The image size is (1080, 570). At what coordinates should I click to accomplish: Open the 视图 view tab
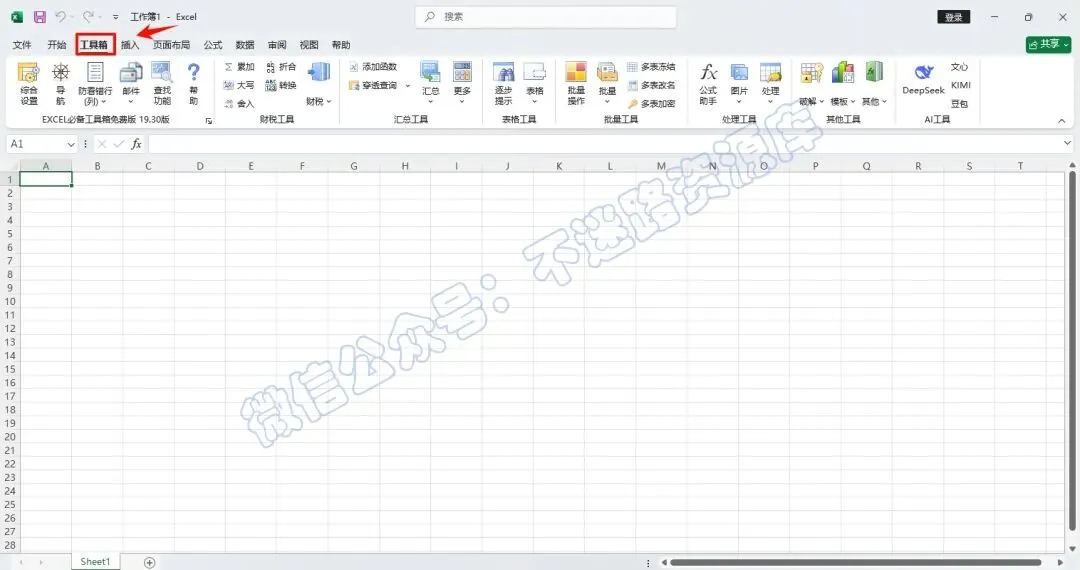(309, 45)
